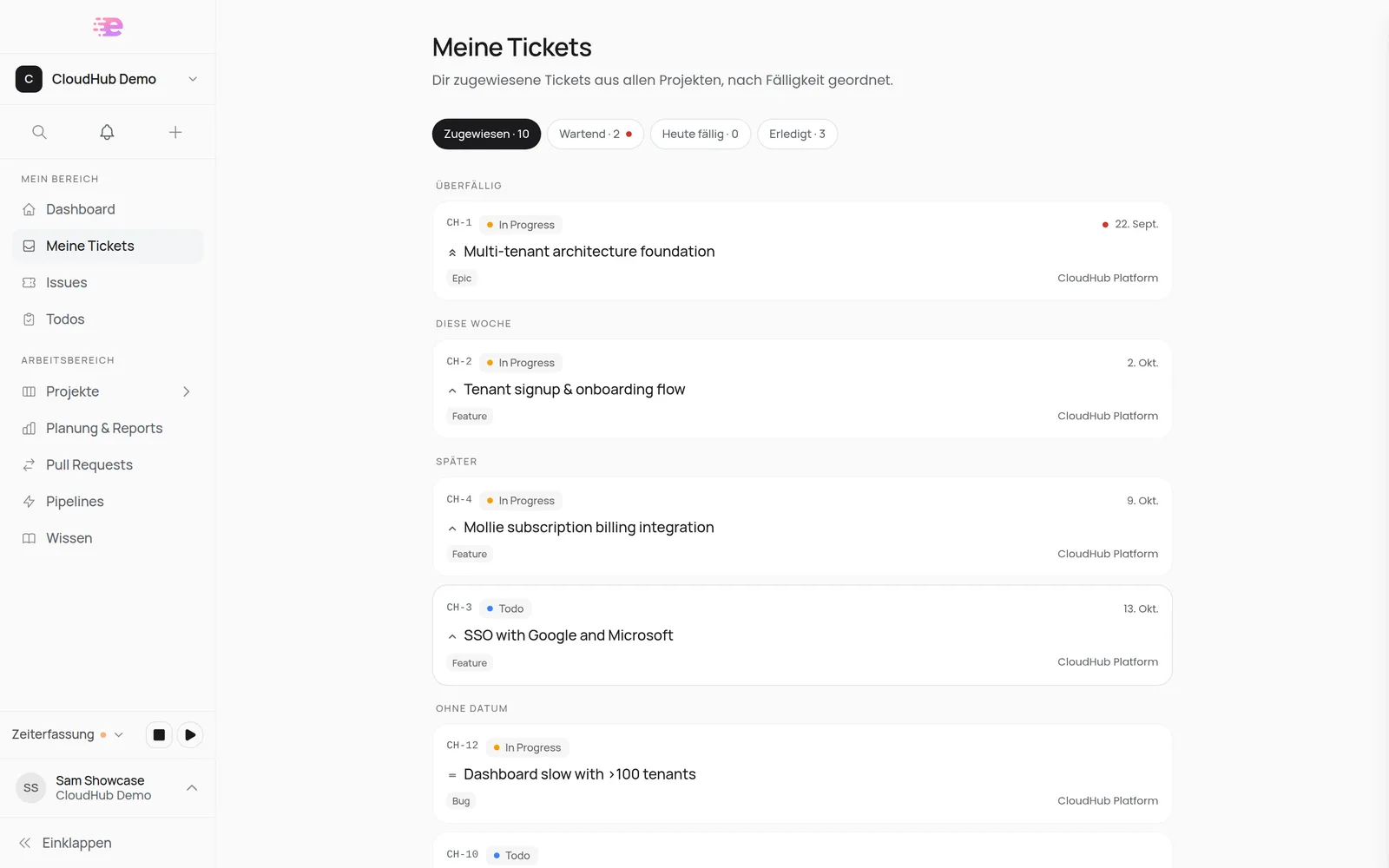Viewport: 1389px width, 868px height.
Task: Open the Todos section
Action: coord(108,319)
